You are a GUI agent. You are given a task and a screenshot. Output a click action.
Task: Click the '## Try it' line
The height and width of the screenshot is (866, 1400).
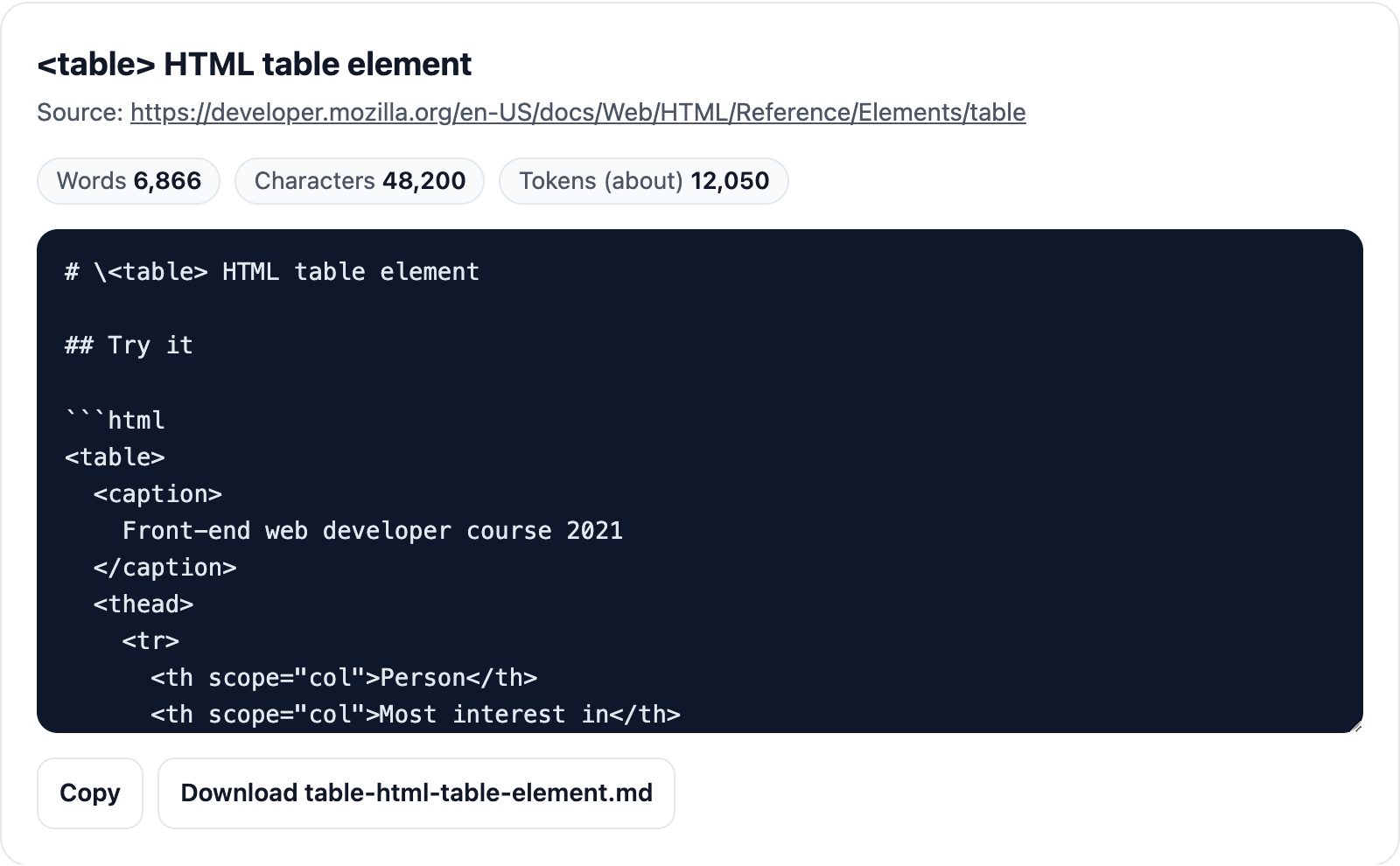[x=129, y=346]
